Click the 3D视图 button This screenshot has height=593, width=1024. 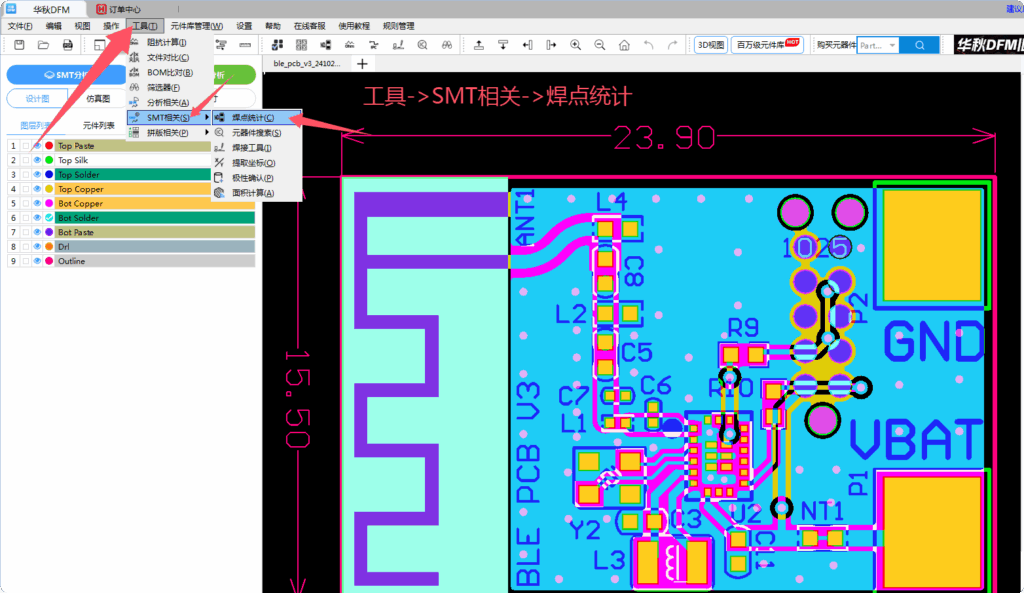click(x=711, y=45)
